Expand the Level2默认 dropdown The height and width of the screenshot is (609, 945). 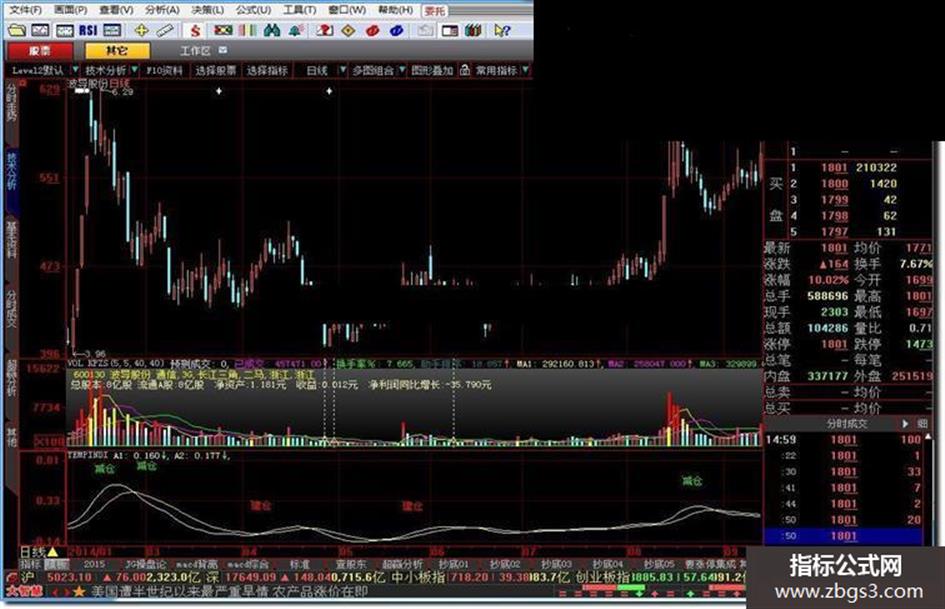[x=76, y=70]
